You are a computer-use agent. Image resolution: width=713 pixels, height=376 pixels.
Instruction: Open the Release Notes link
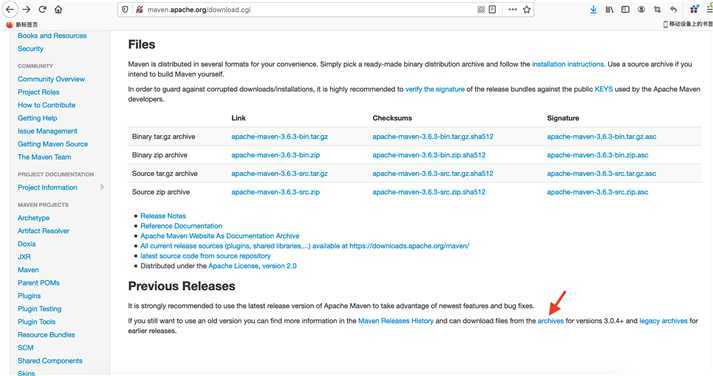pyautogui.click(x=163, y=216)
